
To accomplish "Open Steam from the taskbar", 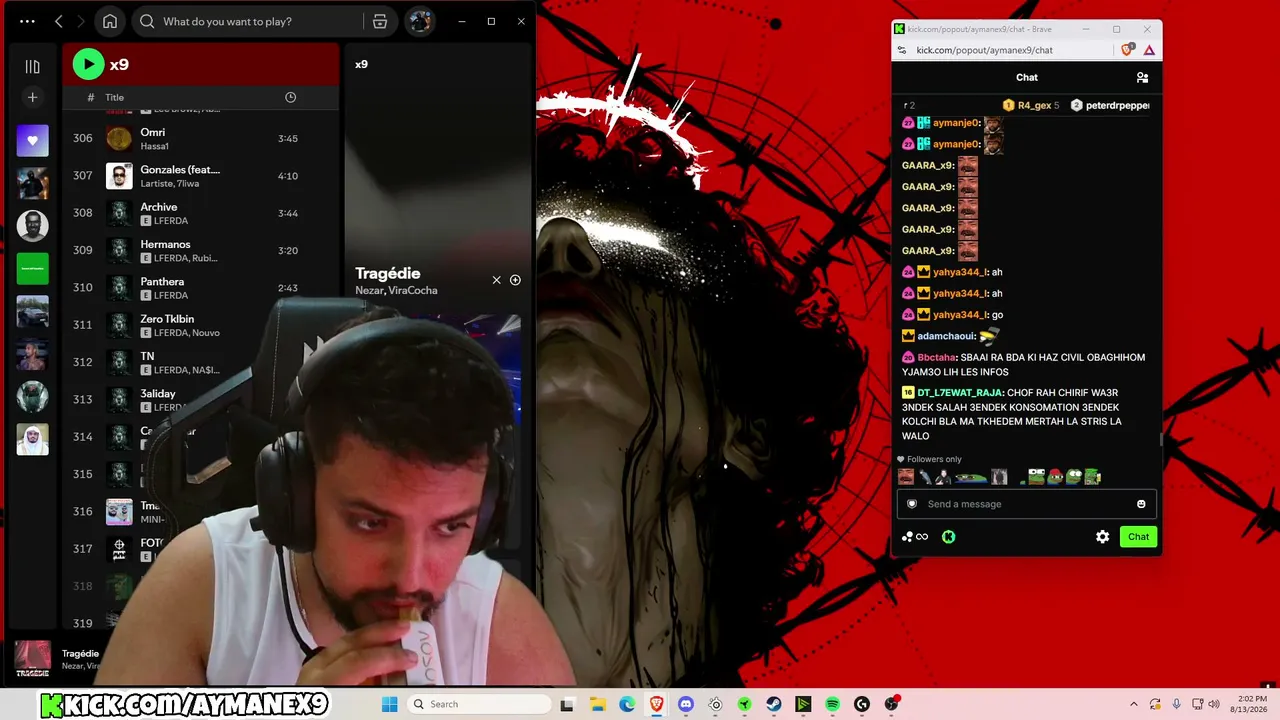I will [774, 704].
